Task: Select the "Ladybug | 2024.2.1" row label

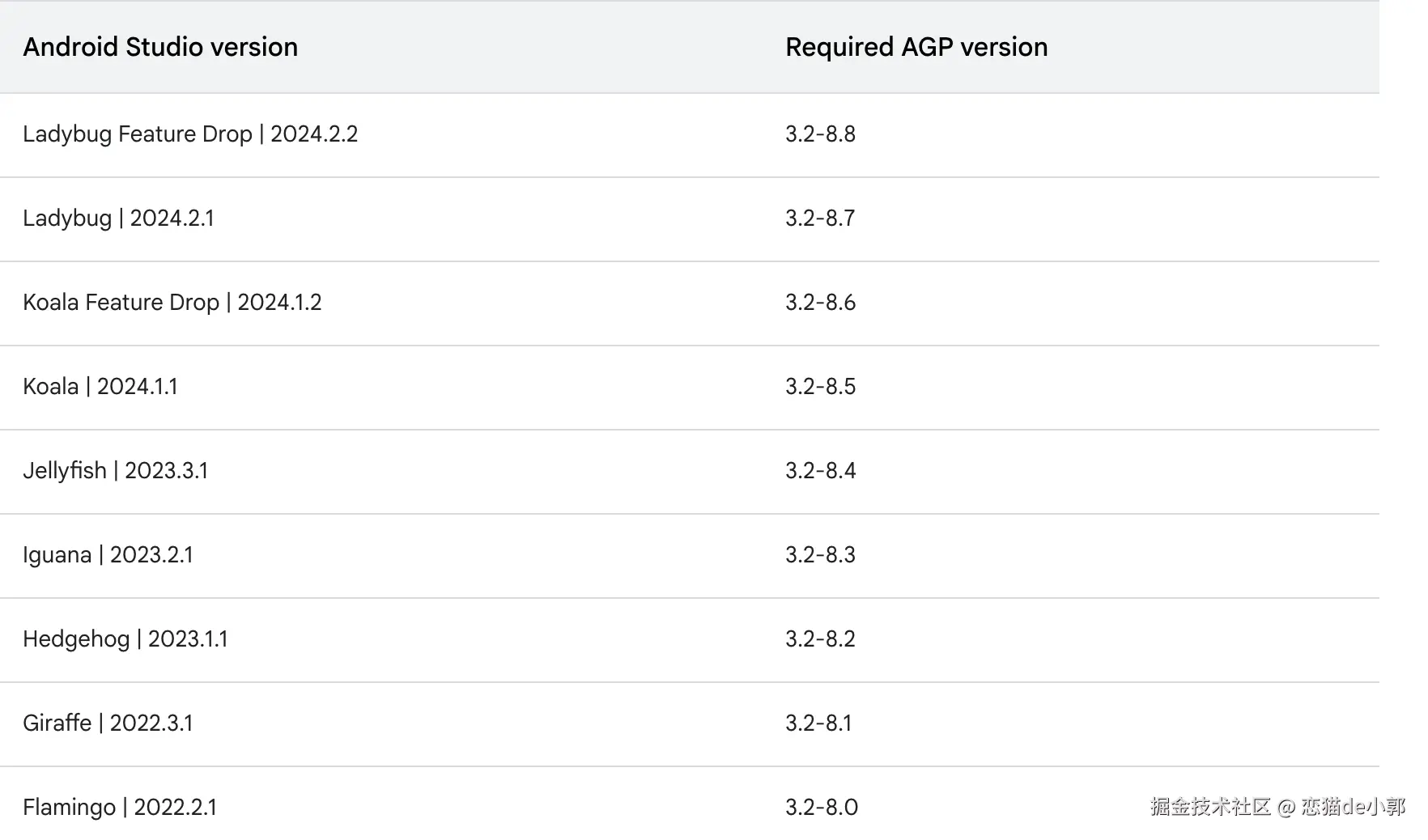Action: coord(118,218)
